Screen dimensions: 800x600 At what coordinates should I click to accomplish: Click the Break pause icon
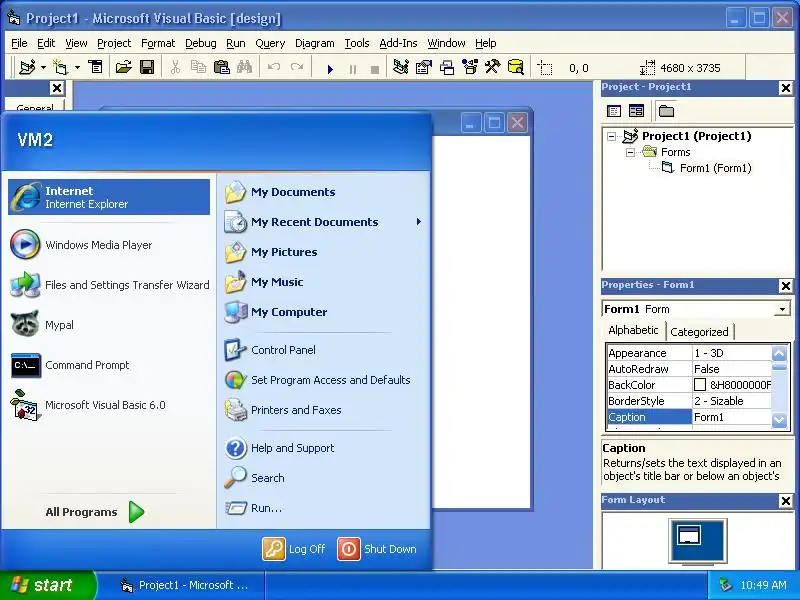353,69
